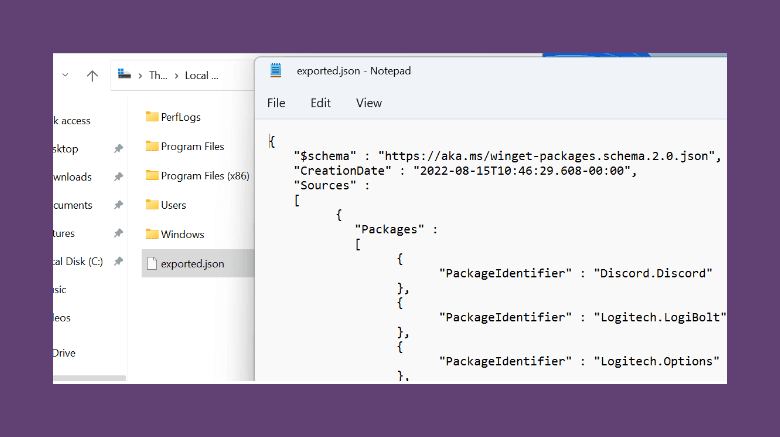The width and height of the screenshot is (780, 437).
Task: Open OneDrive in navigation pane
Action: click(x=64, y=353)
